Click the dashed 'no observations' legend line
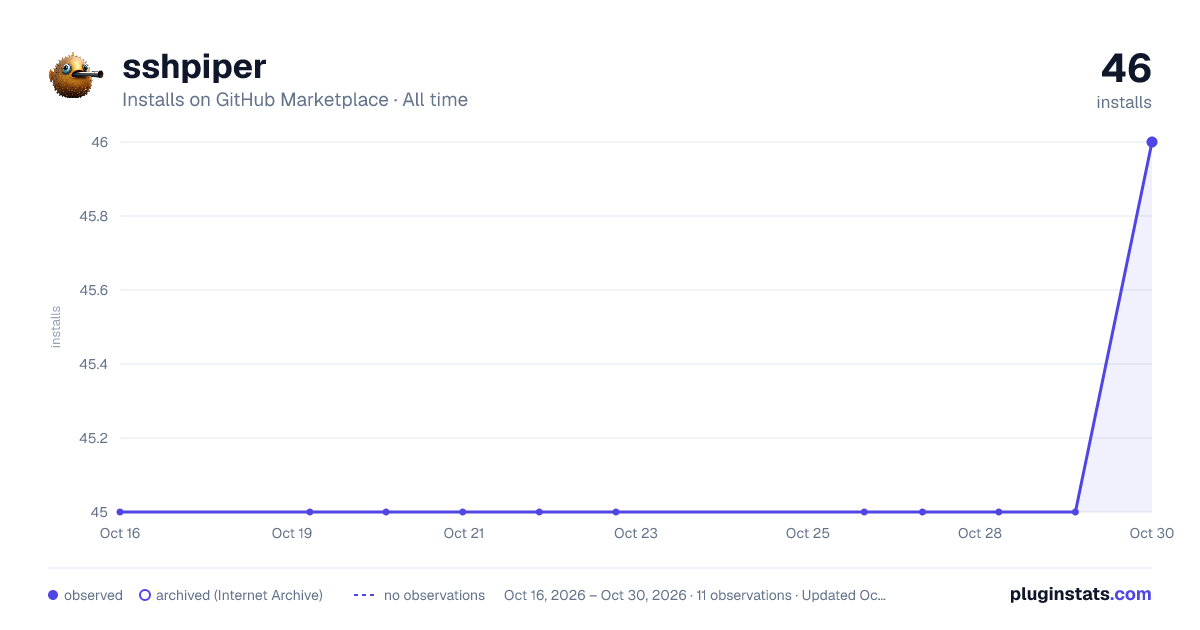This screenshot has height=630, width=1200. 364,595
